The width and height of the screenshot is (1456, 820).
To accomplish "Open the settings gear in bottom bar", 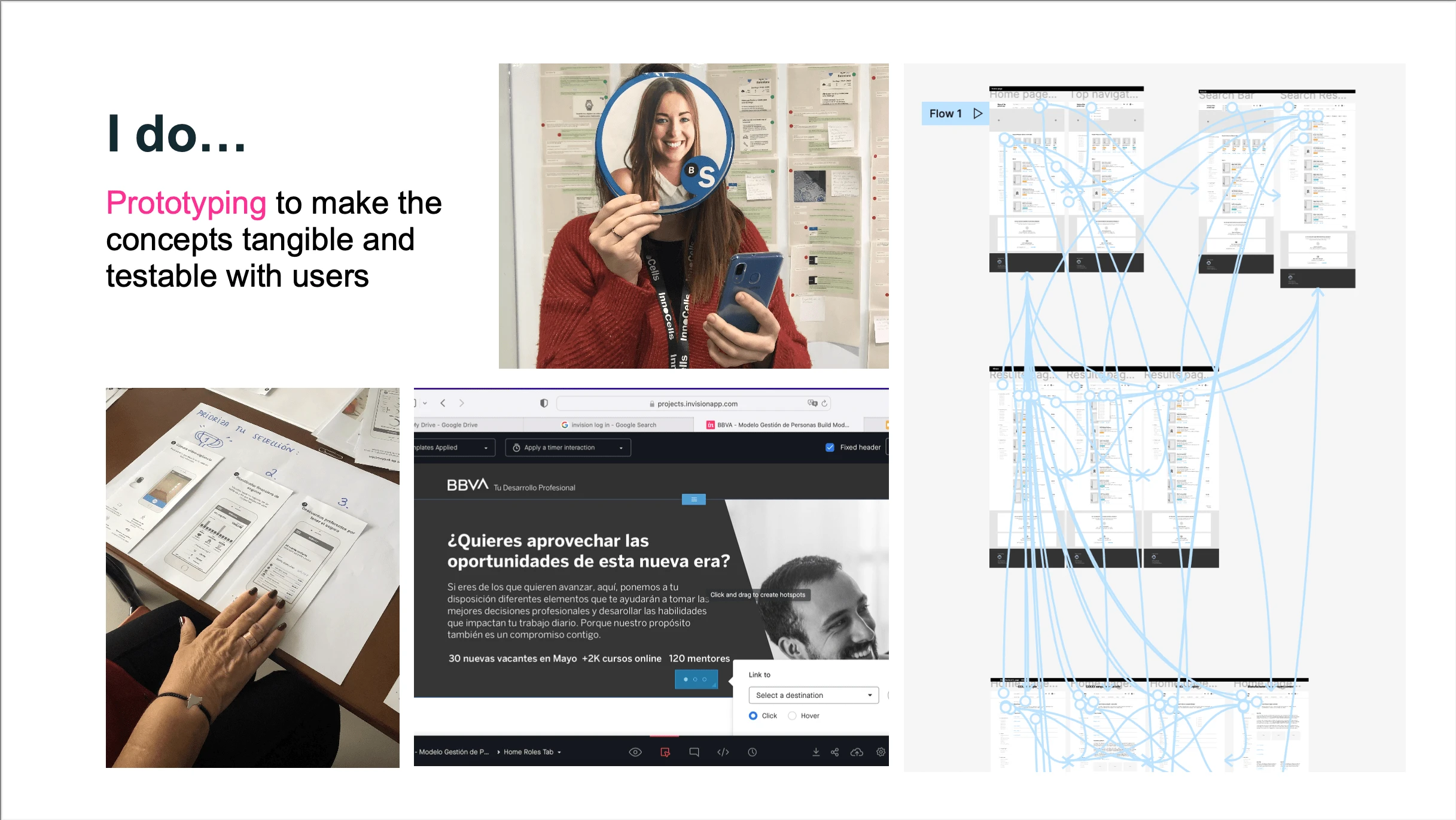I will tap(881, 752).
